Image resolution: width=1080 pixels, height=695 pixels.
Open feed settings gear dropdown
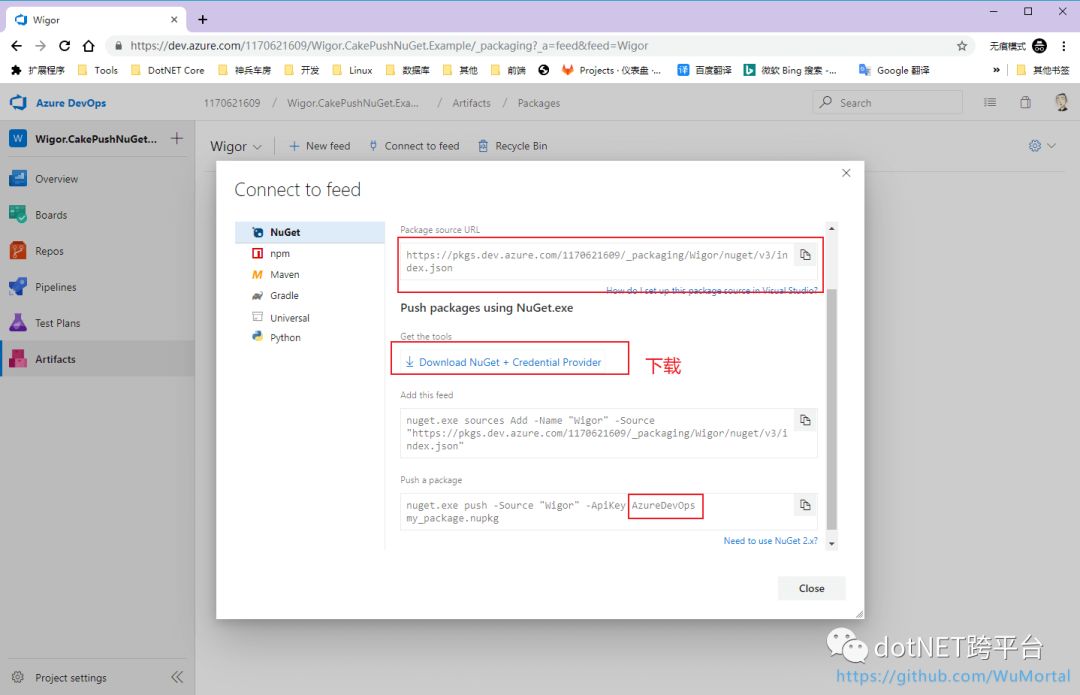point(1041,146)
